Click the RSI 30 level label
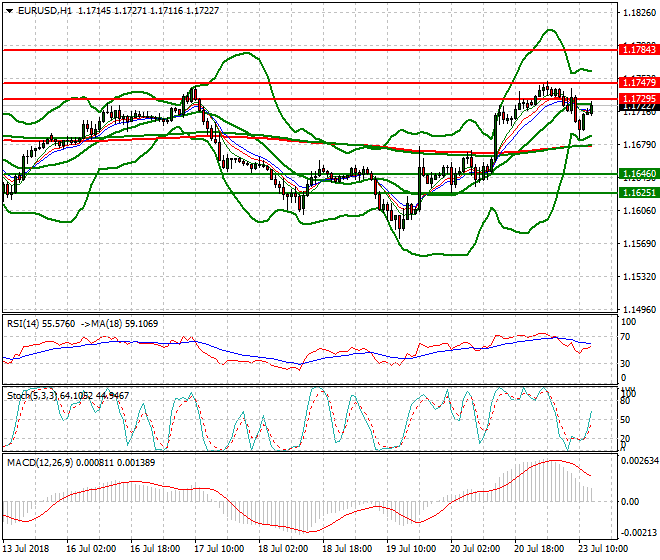The width and height of the screenshot is (660, 560). 625,363
